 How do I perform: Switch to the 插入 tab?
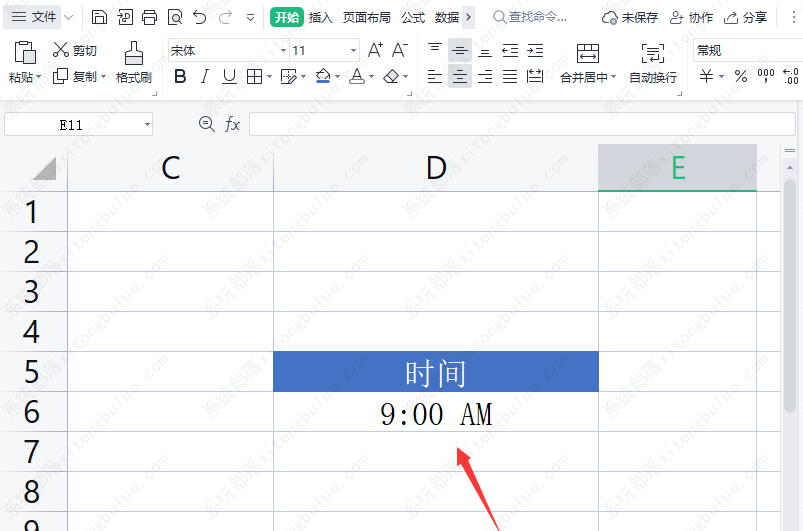[x=321, y=17]
